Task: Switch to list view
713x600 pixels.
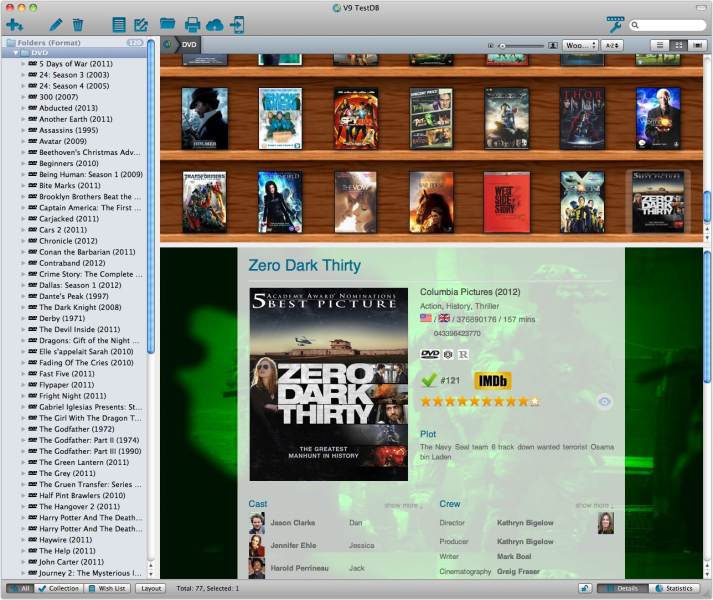Action: point(660,45)
